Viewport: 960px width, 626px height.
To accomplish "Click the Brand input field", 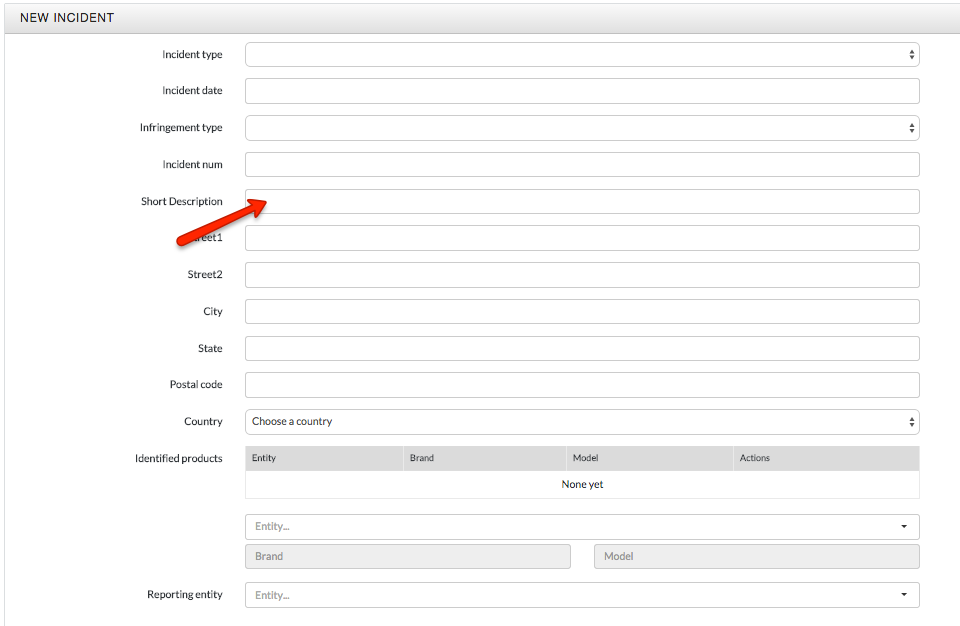I will click(407, 557).
